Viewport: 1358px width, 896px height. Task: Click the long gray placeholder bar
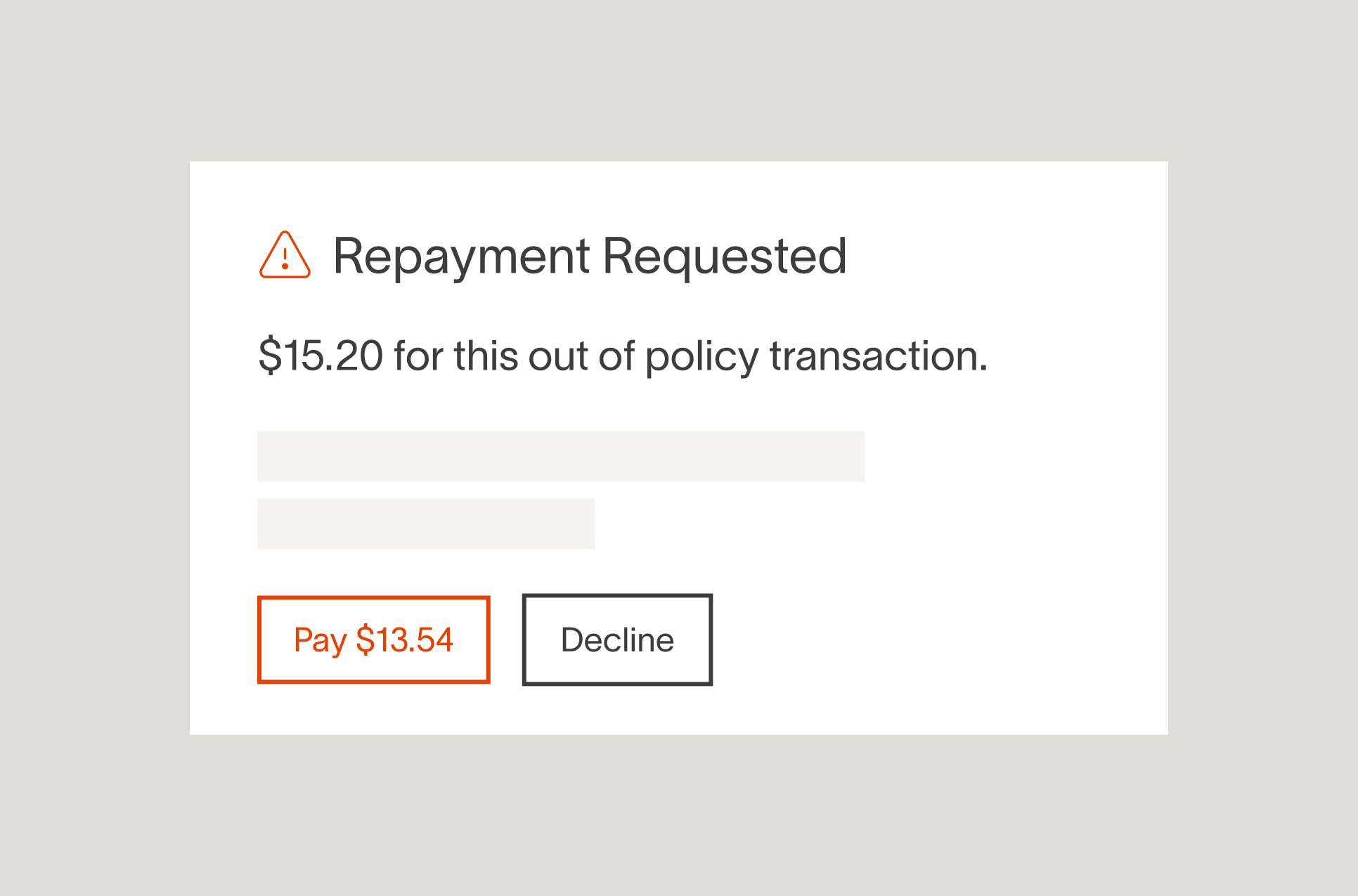(x=561, y=456)
